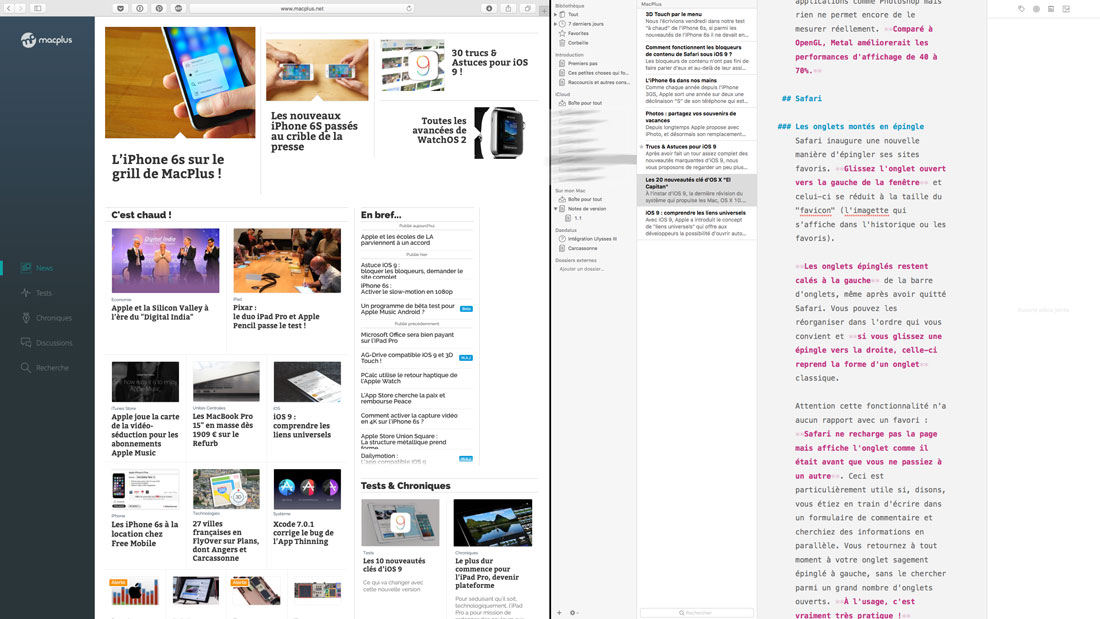The height and width of the screenshot is (619, 1100).
Task: Expand the Tout group in Ulysses library
Action: 556,14
